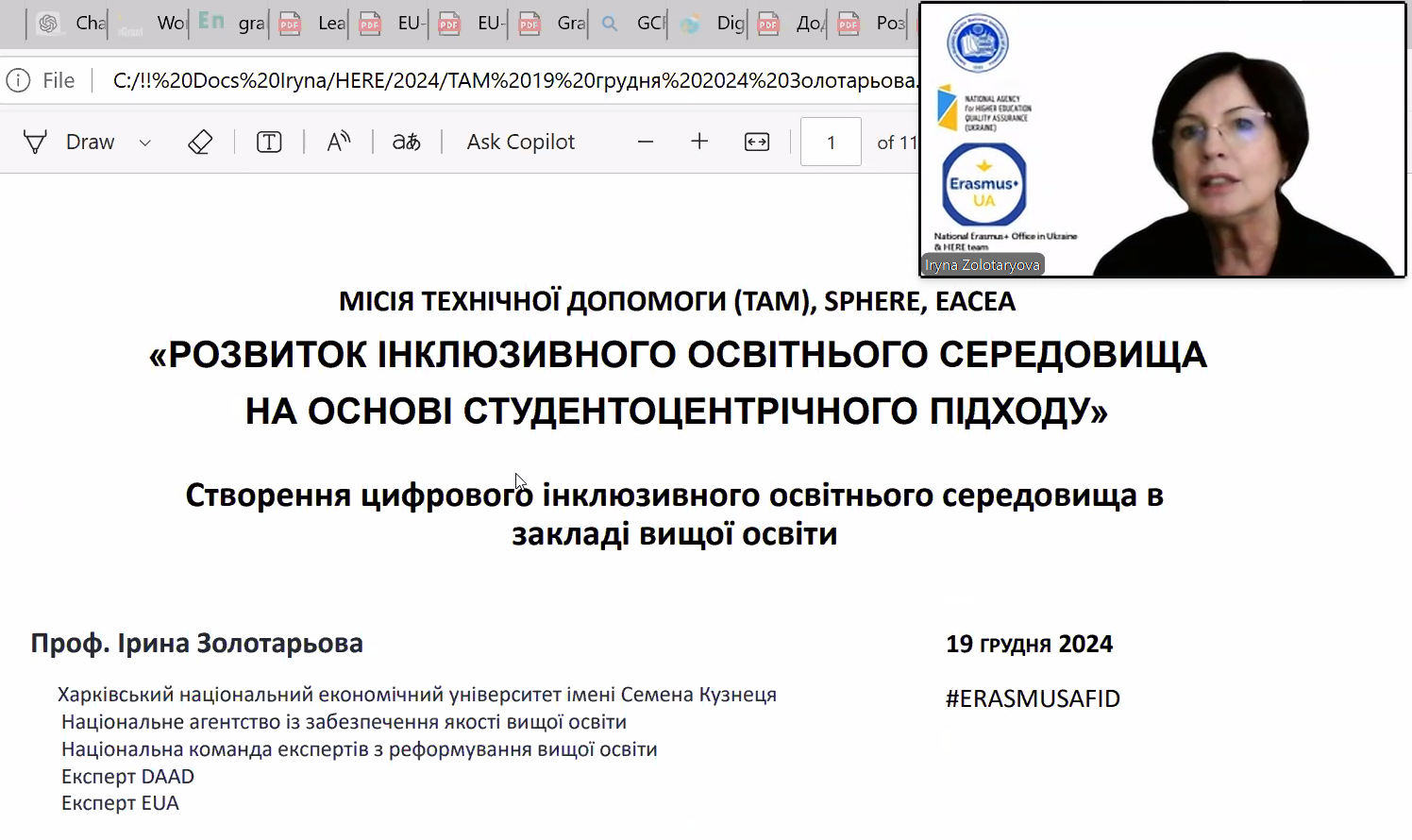The height and width of the screenshot is (840, 1412).
Task: Click the address bar file path
Action: [510, 81]
